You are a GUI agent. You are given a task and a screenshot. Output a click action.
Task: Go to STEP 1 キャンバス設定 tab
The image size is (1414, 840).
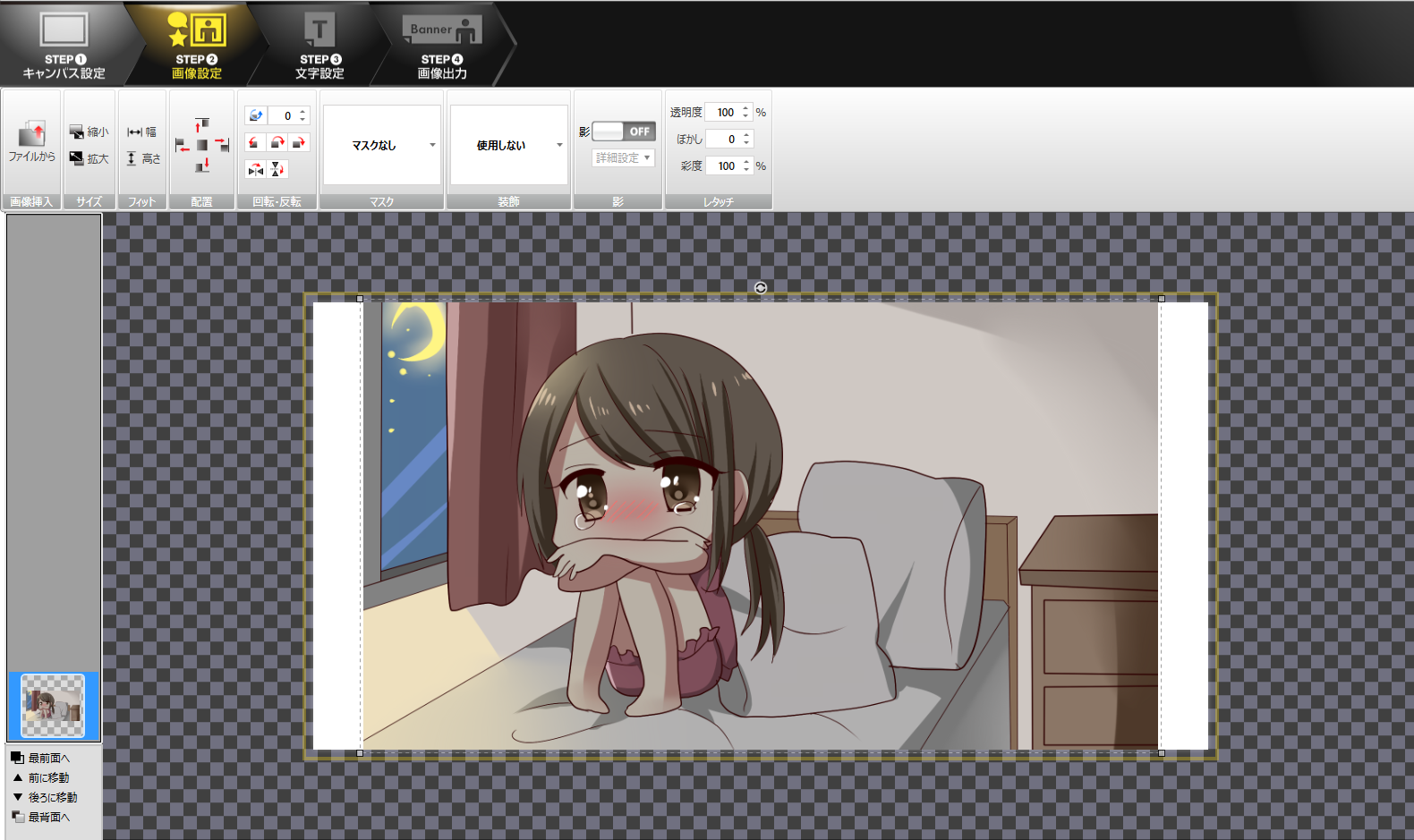(64, 45)
